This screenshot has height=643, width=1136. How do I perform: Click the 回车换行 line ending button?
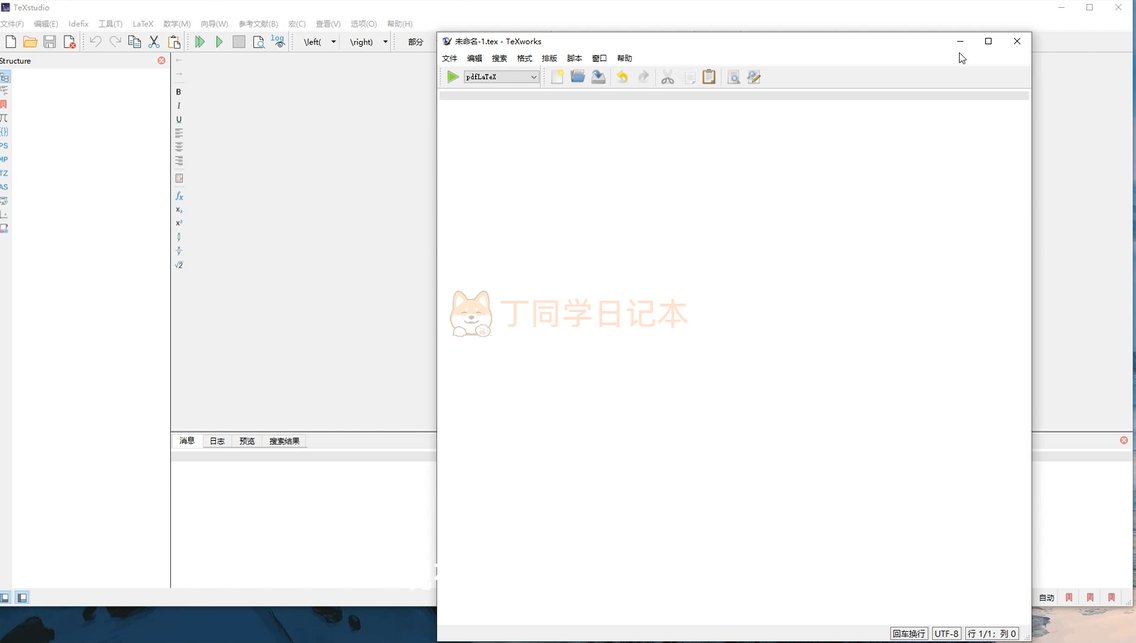(x=909, y=634)
